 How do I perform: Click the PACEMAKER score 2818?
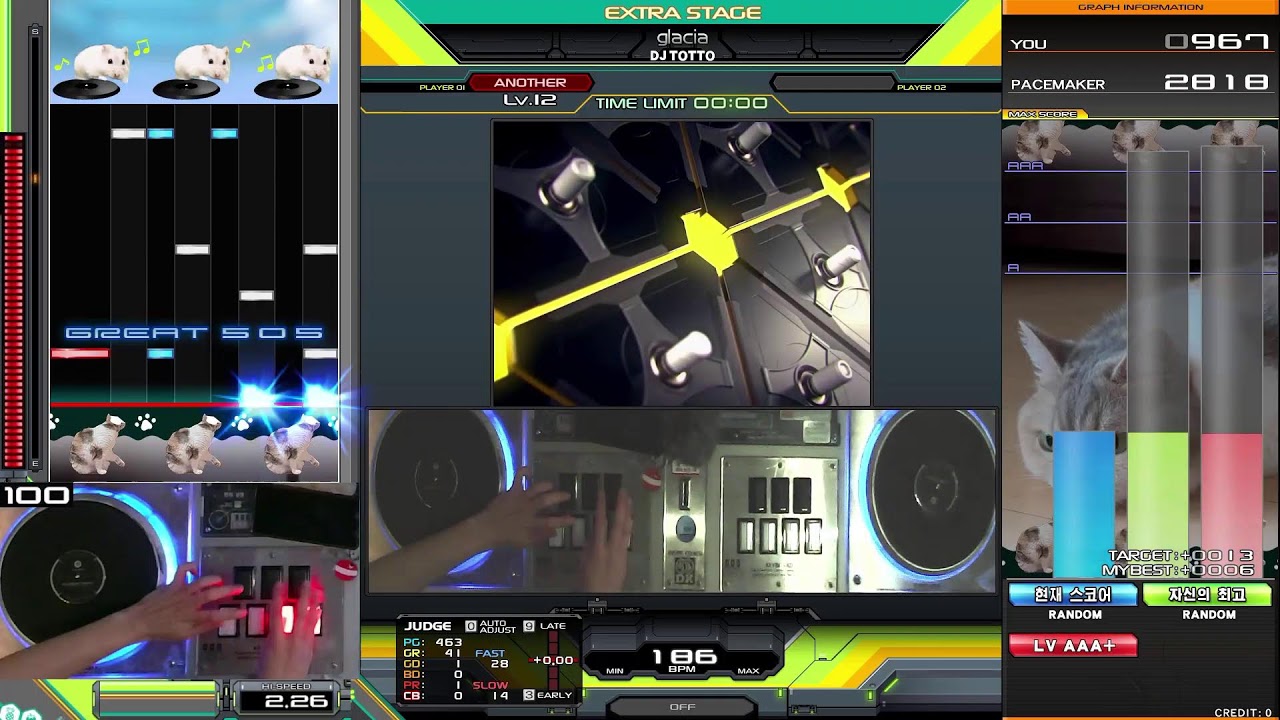point(1218,83)
